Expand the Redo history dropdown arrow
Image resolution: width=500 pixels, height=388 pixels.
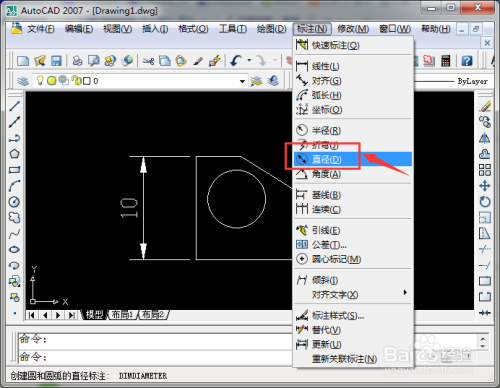click(275, 61)
